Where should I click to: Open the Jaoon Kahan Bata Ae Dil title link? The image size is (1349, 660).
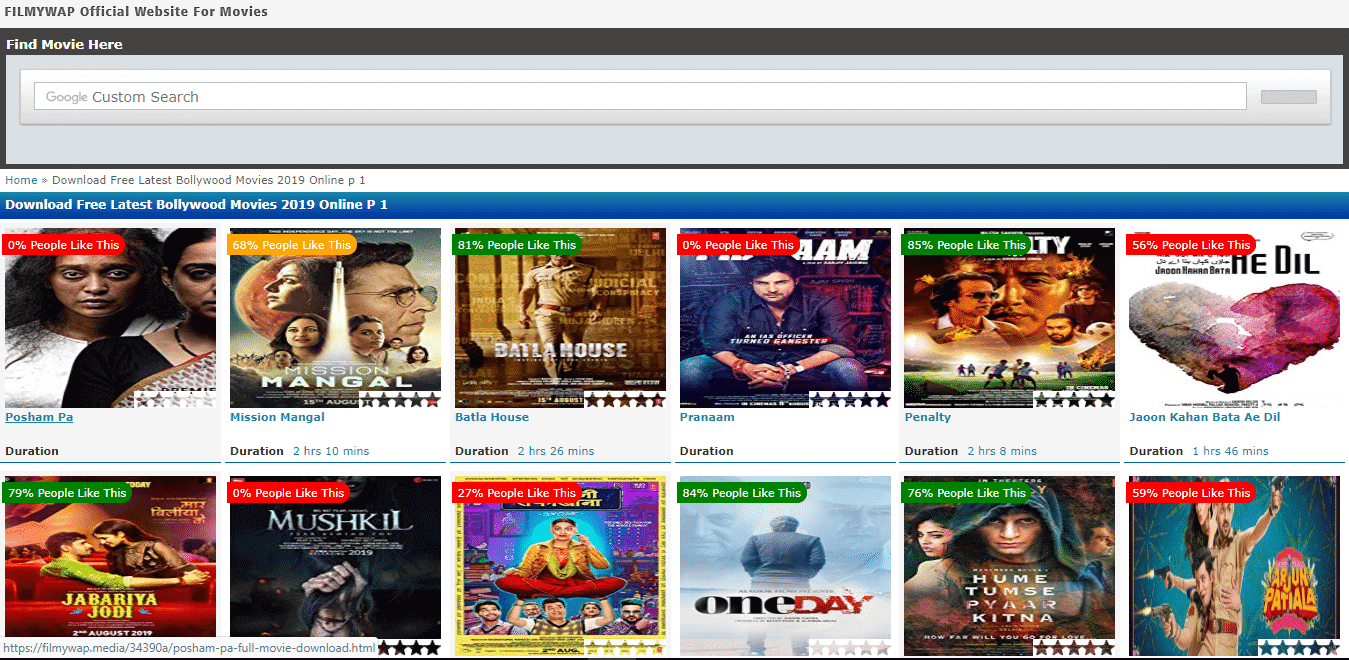(x=1205, y=417)
